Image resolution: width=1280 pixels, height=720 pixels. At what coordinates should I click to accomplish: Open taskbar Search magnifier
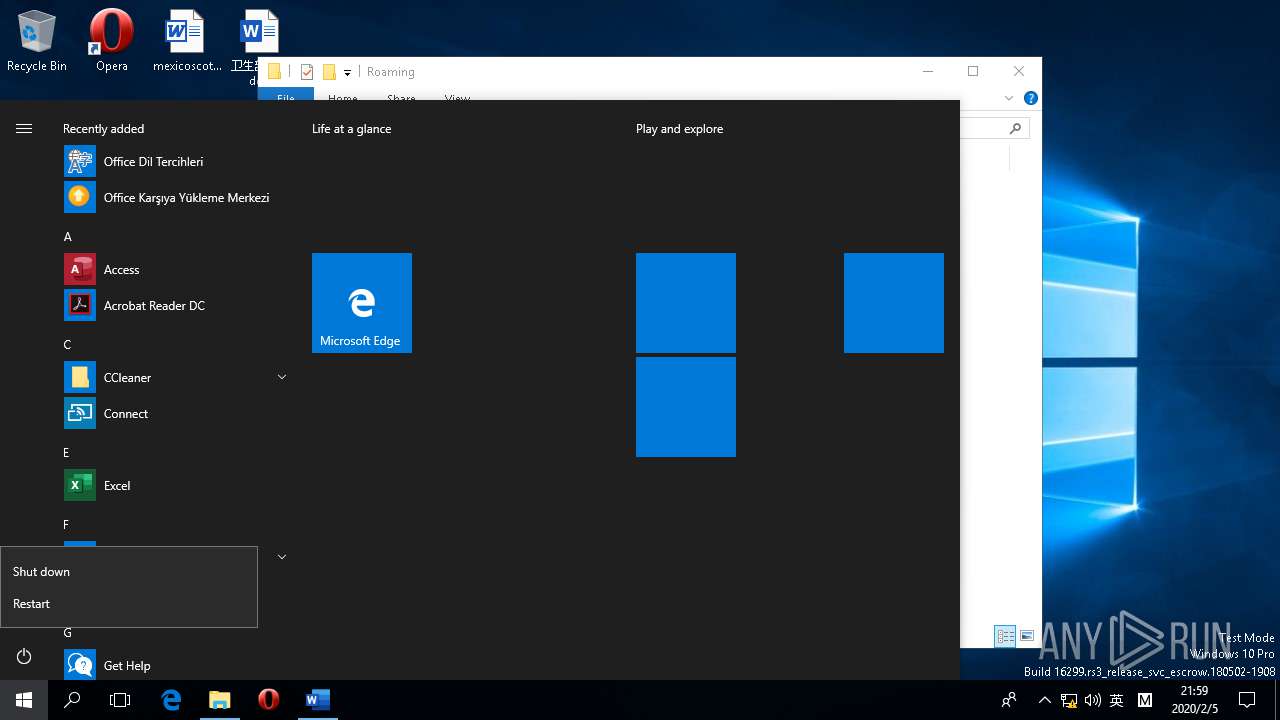pyautogui.click(x=72, y=700)
